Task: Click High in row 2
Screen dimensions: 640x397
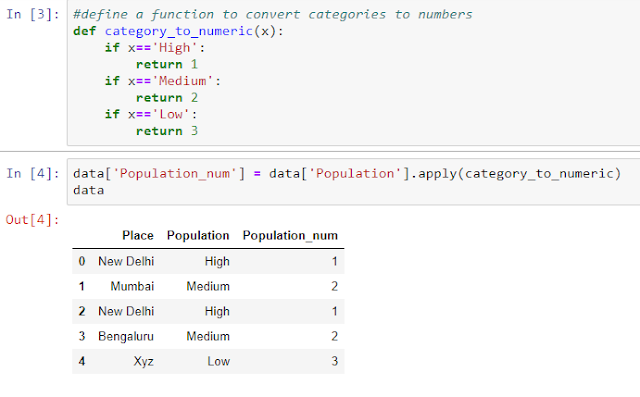Action: 217,311
